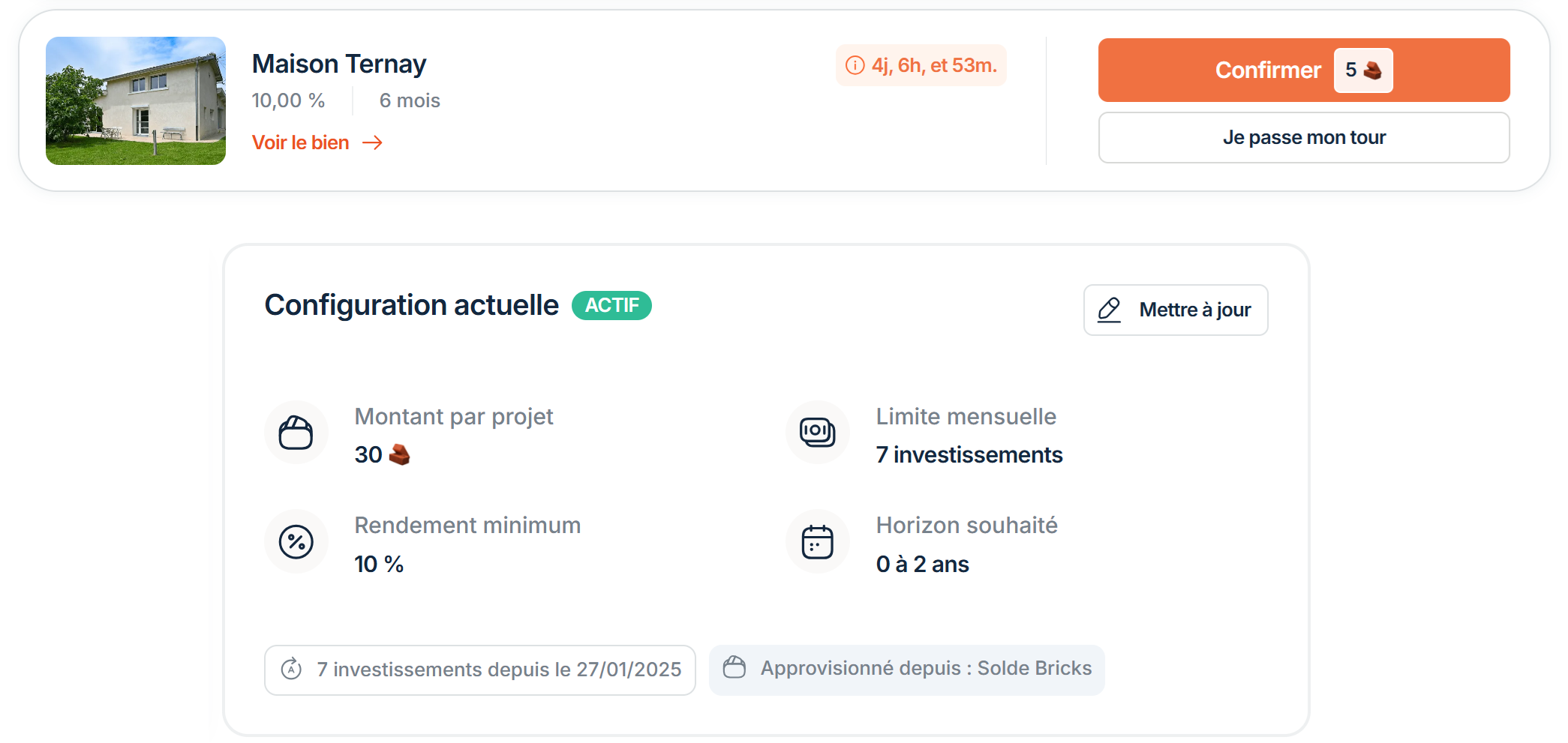Screen dimensions: 1568x743
Task: Click the brick icon next to 30
Action: (400, 454)
